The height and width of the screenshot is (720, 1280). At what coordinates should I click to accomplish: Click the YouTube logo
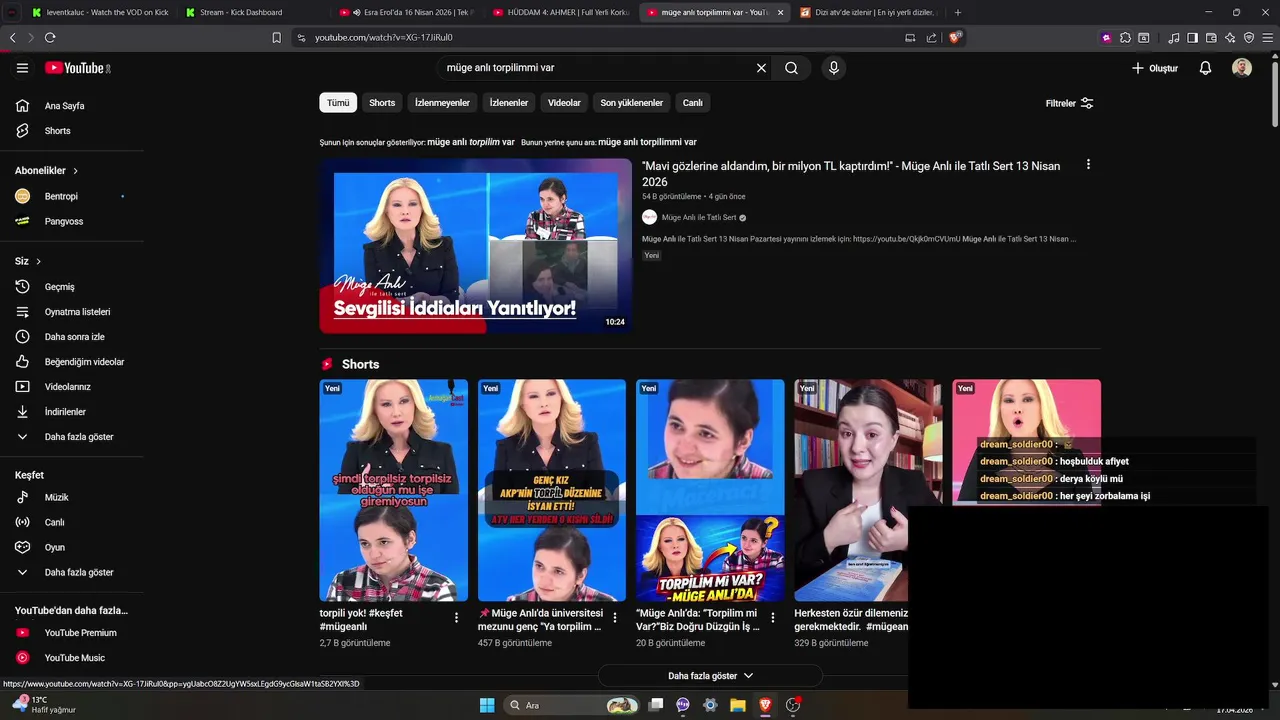(77, 68)
